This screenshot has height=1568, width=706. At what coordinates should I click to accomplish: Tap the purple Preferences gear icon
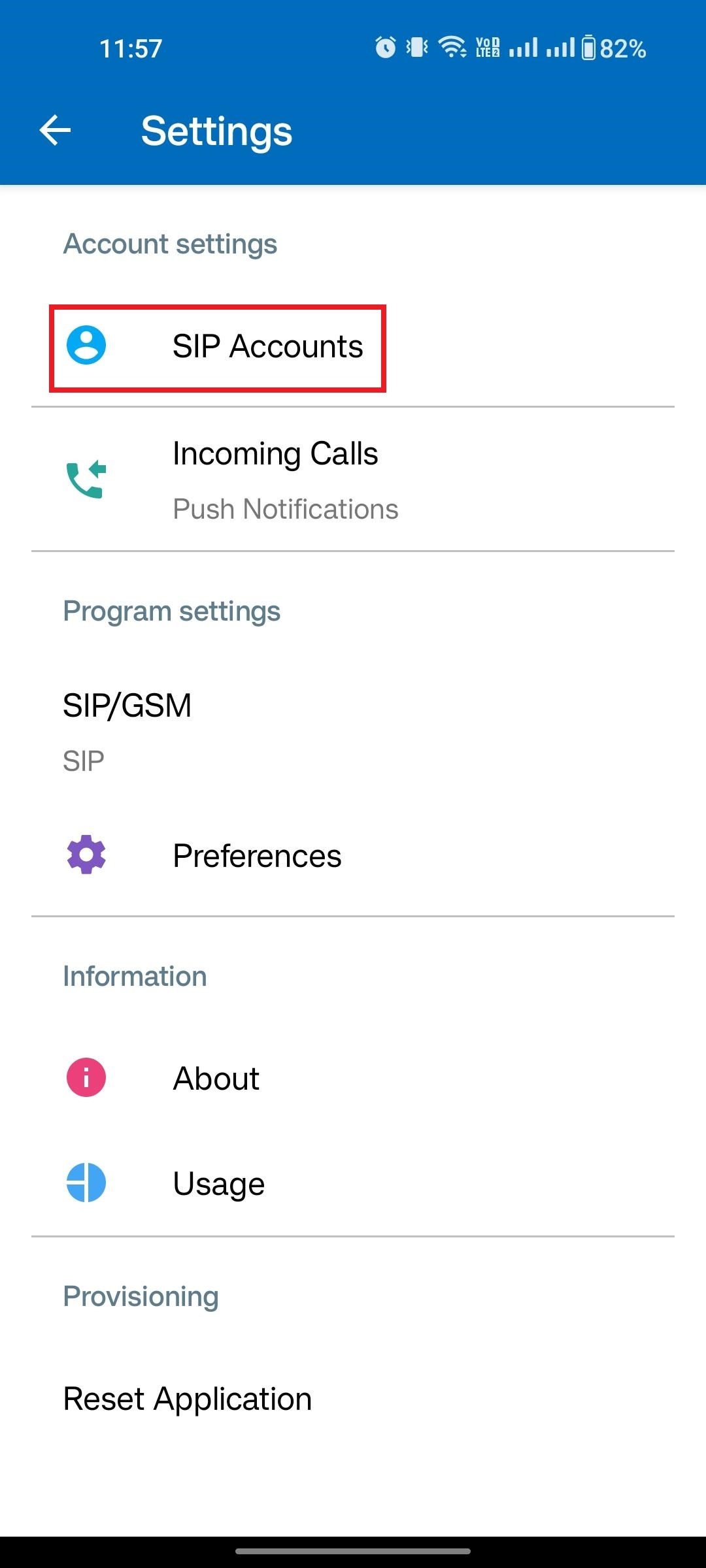[x=86, y=855]
